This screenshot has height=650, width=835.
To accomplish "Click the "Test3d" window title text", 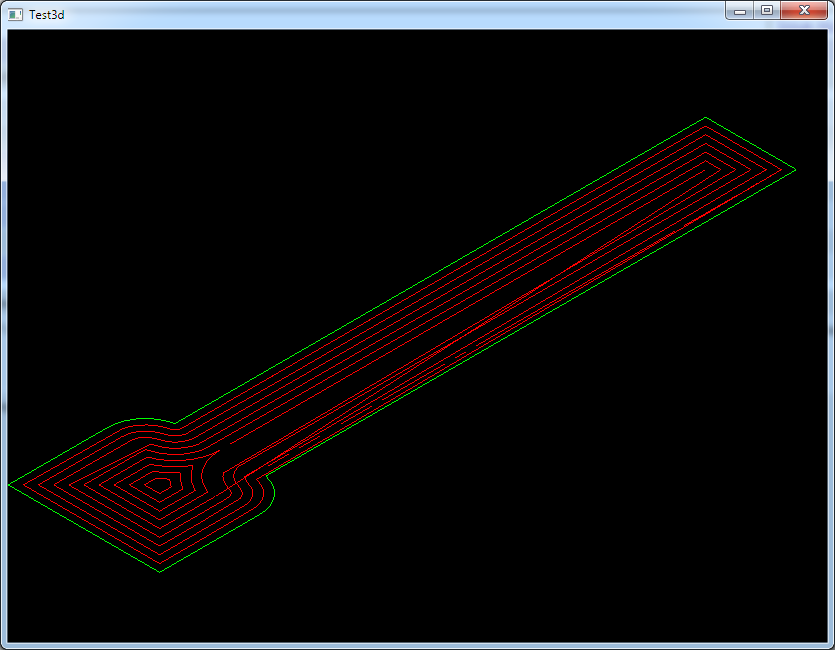I will coord(47,15).
